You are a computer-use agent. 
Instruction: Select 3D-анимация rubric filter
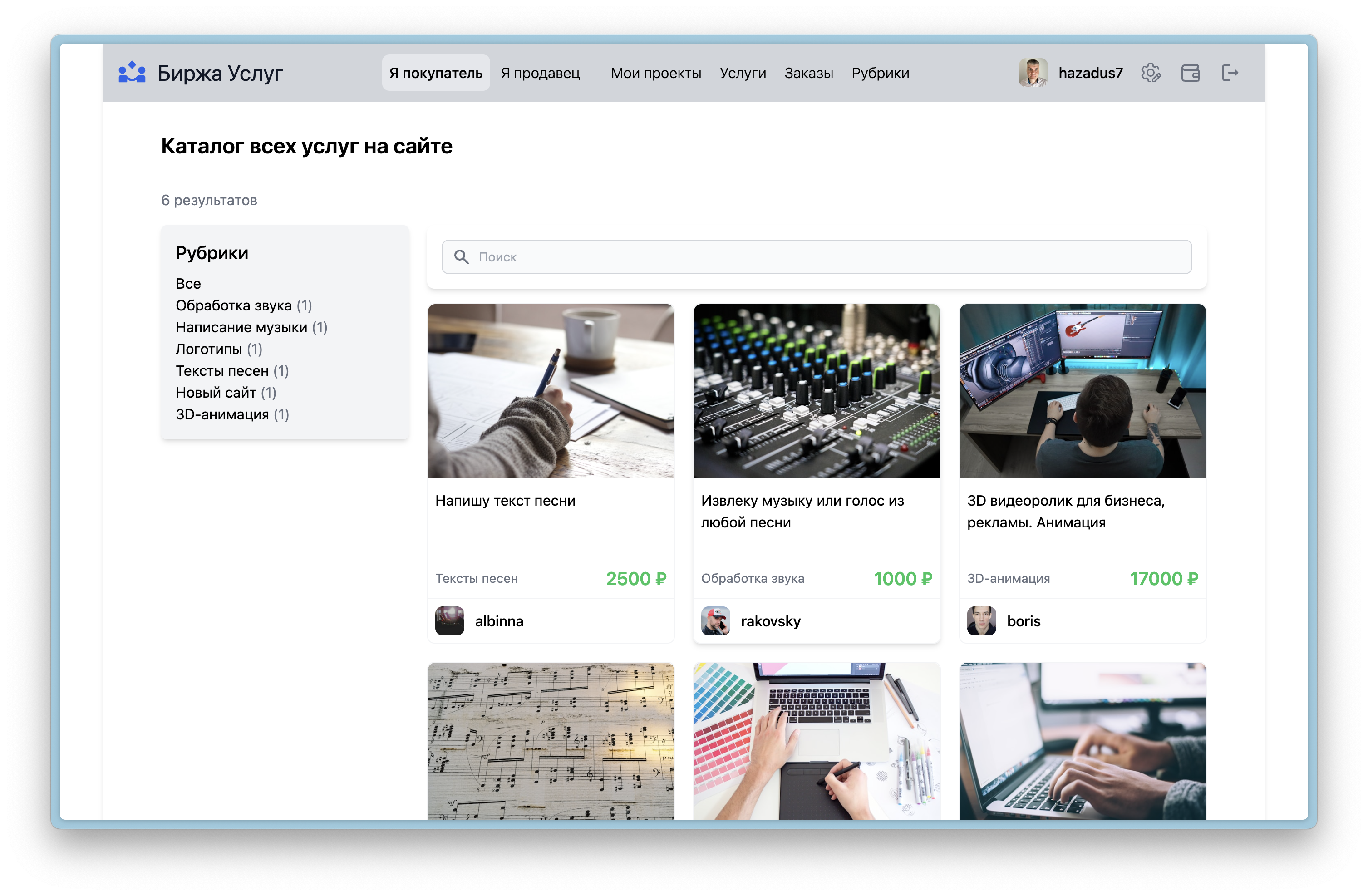[221, 414]
